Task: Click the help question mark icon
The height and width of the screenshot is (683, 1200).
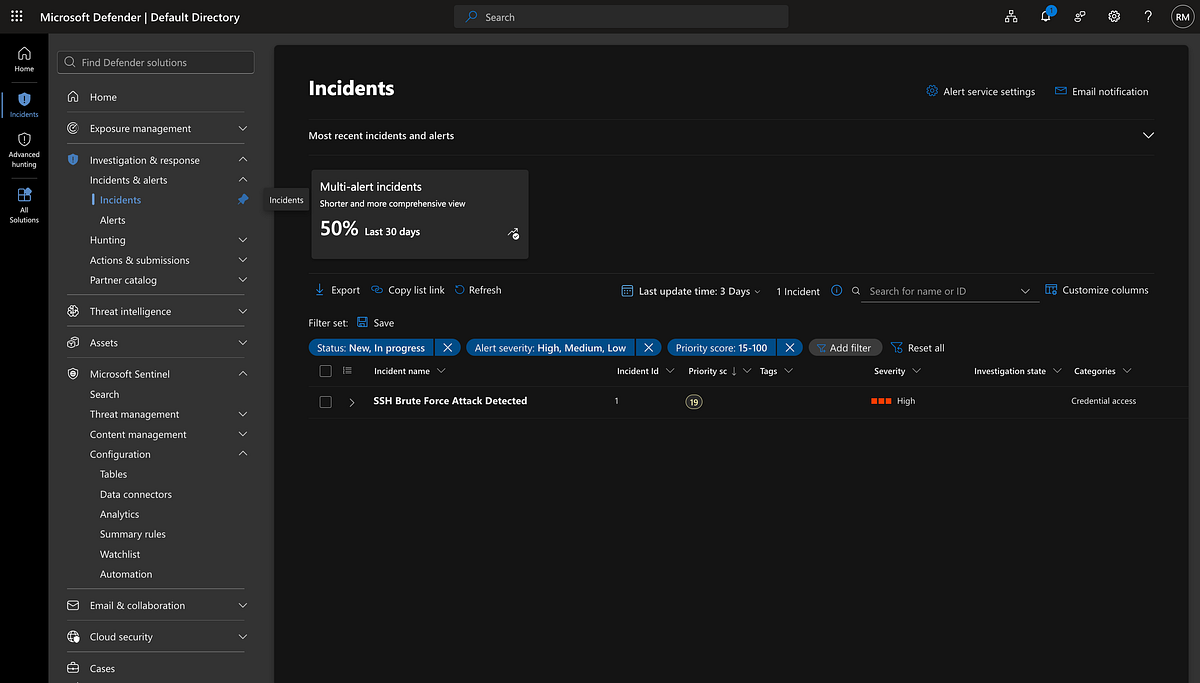Action: [1148, 17]
